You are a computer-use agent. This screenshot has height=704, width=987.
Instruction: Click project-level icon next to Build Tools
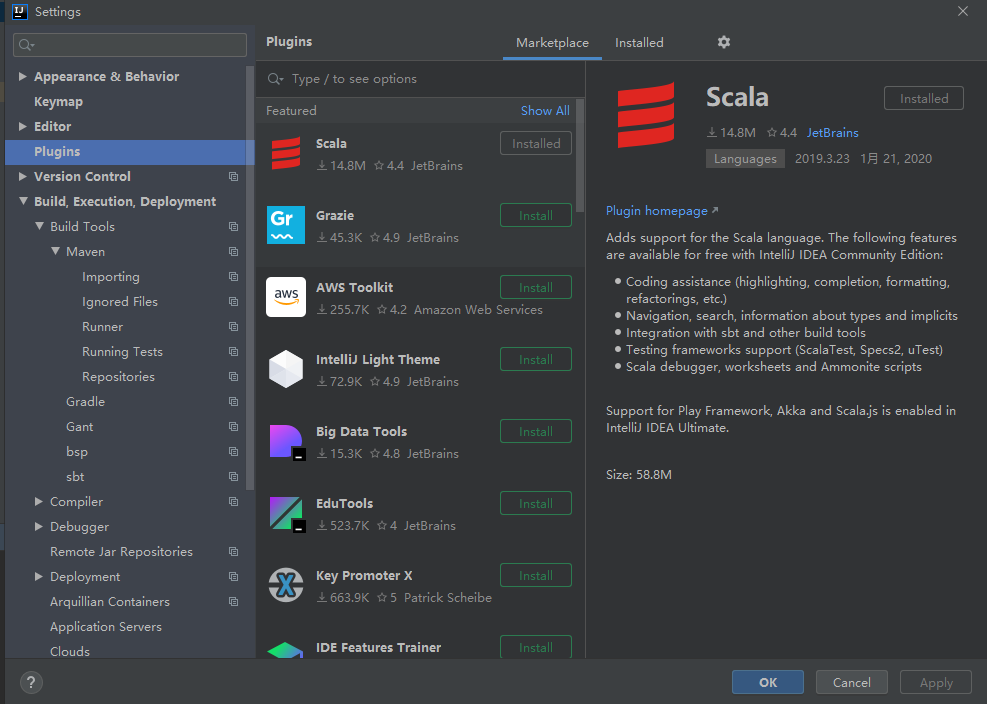(x=234, y=226)
